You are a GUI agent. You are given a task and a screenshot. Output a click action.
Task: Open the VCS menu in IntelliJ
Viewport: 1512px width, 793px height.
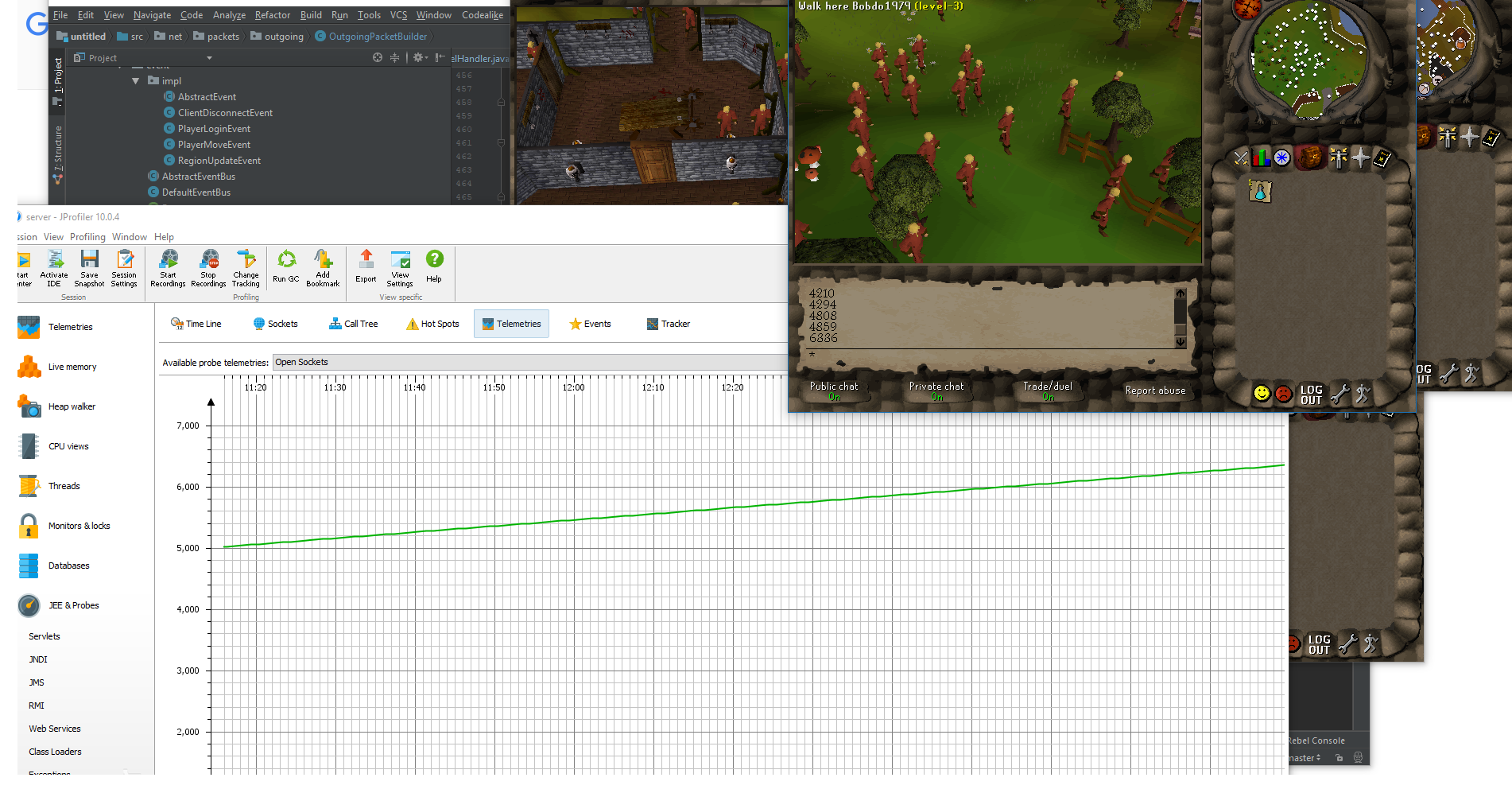point(398,15)
